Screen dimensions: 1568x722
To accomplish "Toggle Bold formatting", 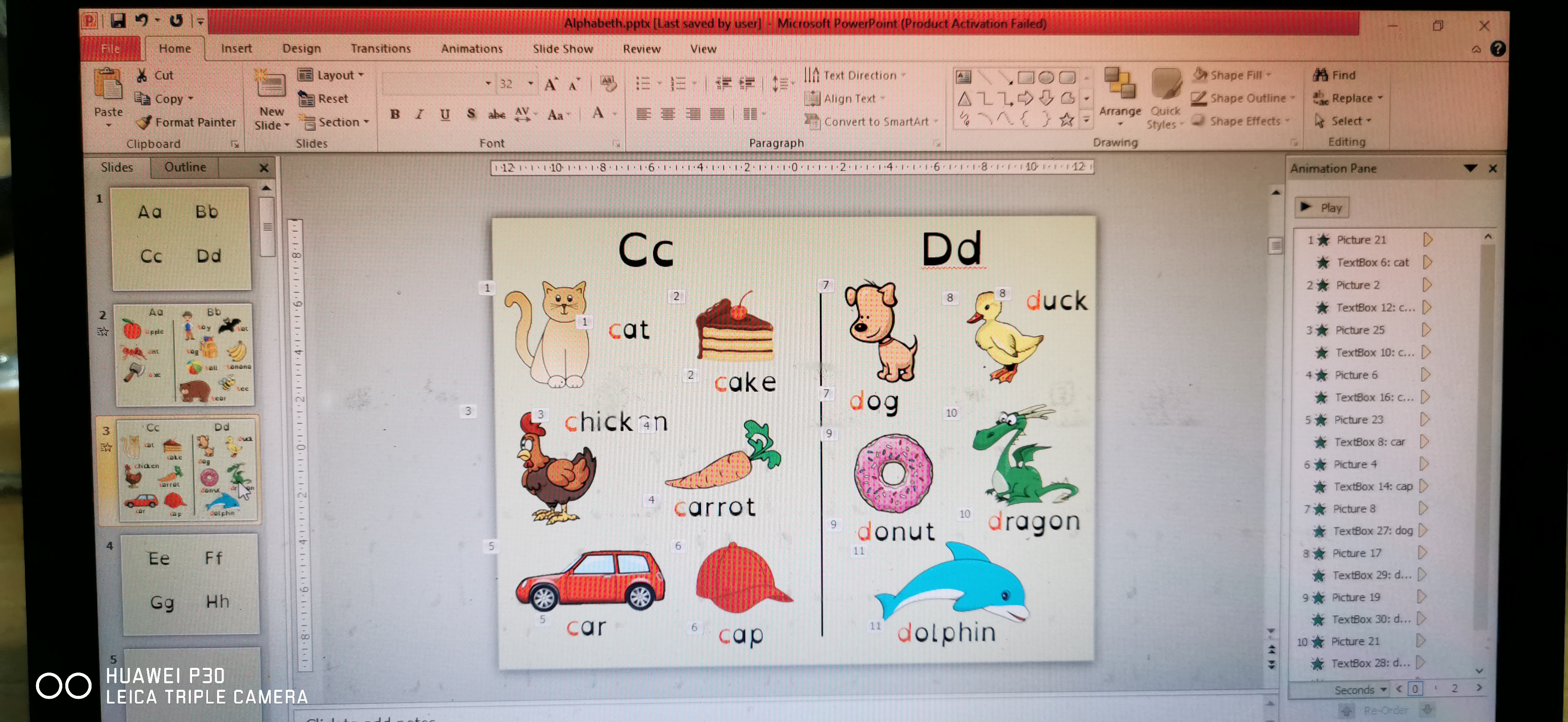I will coord(395,114).
